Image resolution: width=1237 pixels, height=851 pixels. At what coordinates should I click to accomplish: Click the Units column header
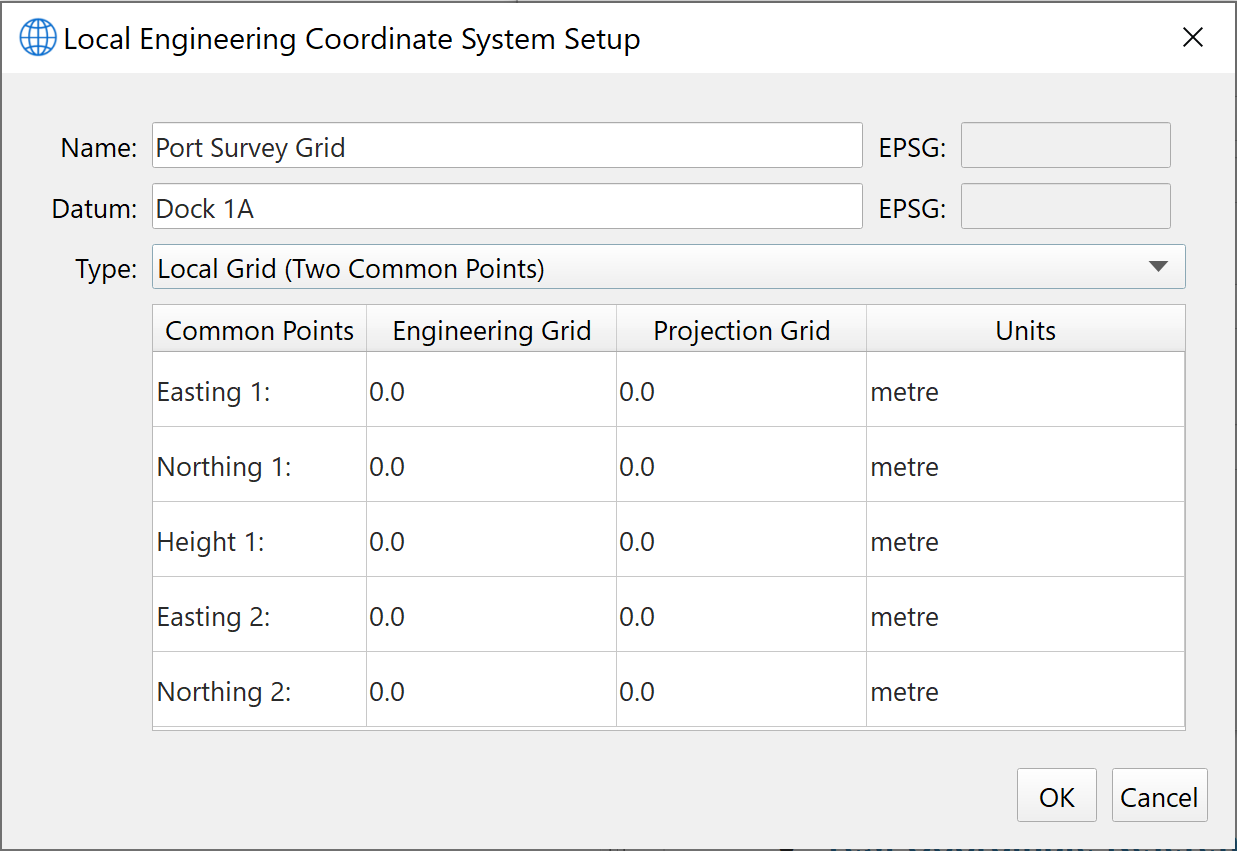[1025, 330]
